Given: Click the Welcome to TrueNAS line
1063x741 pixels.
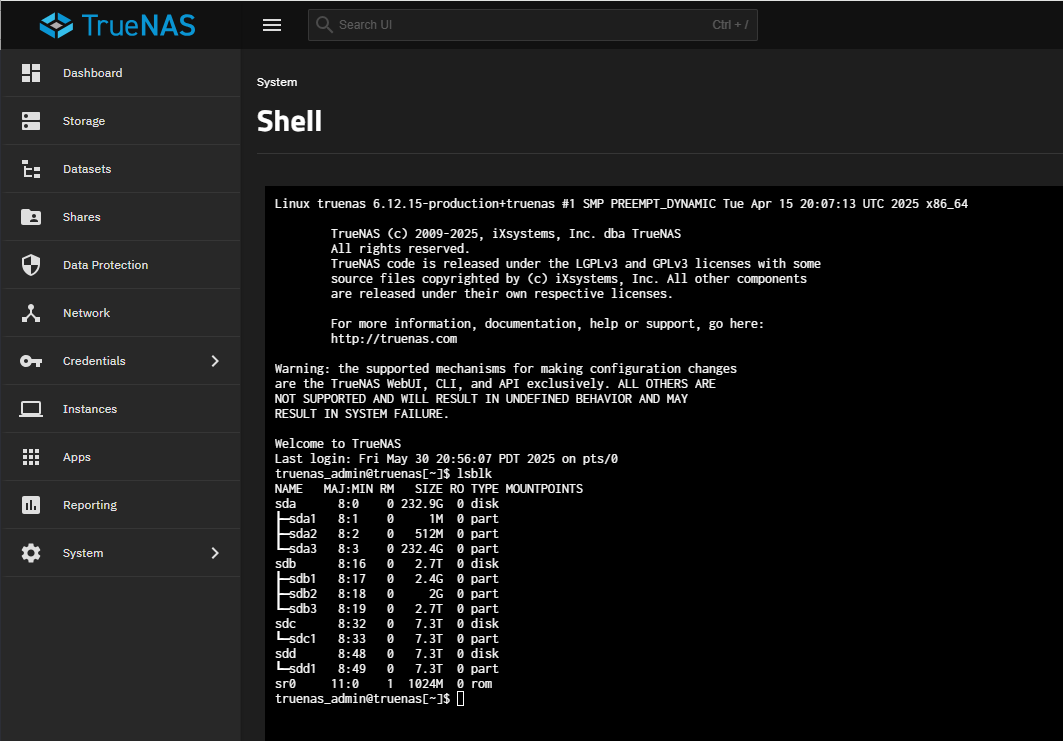Looking at the screenshot, I should coord(338,444).
